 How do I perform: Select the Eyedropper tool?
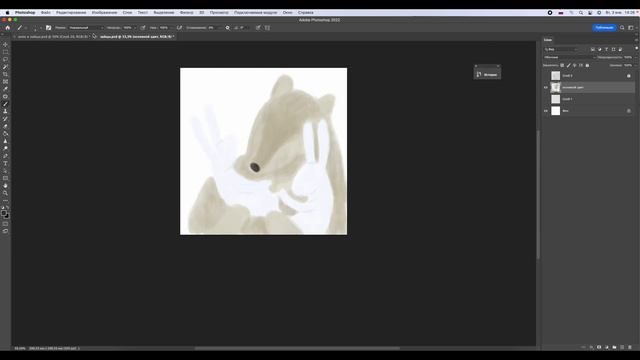pos(5,89)
